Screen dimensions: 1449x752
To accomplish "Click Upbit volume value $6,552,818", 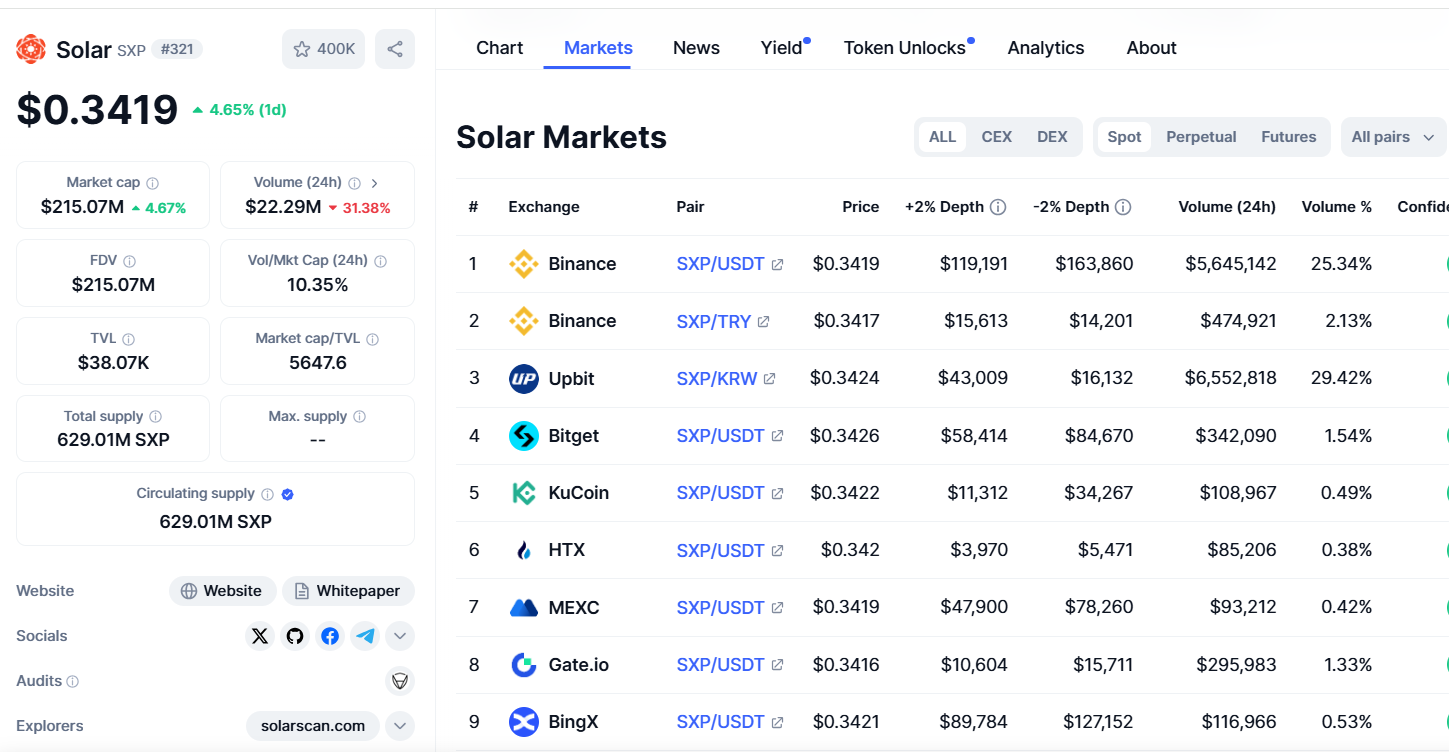I will pos(1230,379).
